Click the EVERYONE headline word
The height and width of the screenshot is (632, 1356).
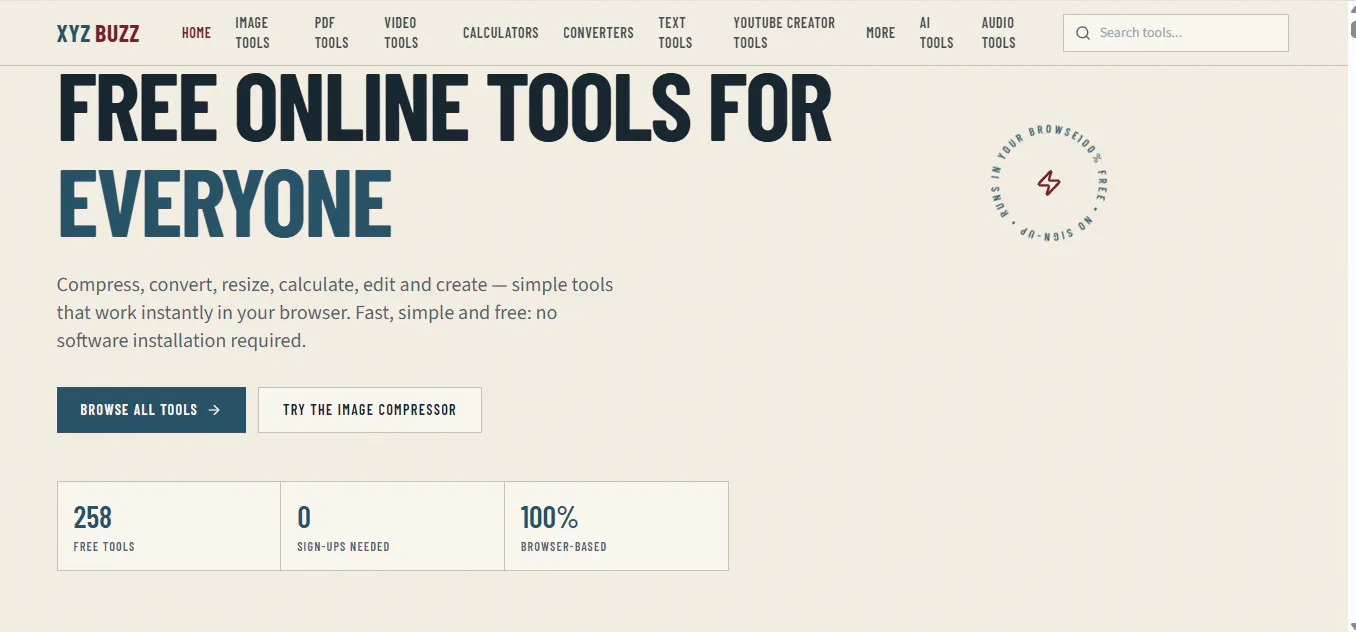tap(225, 204)
